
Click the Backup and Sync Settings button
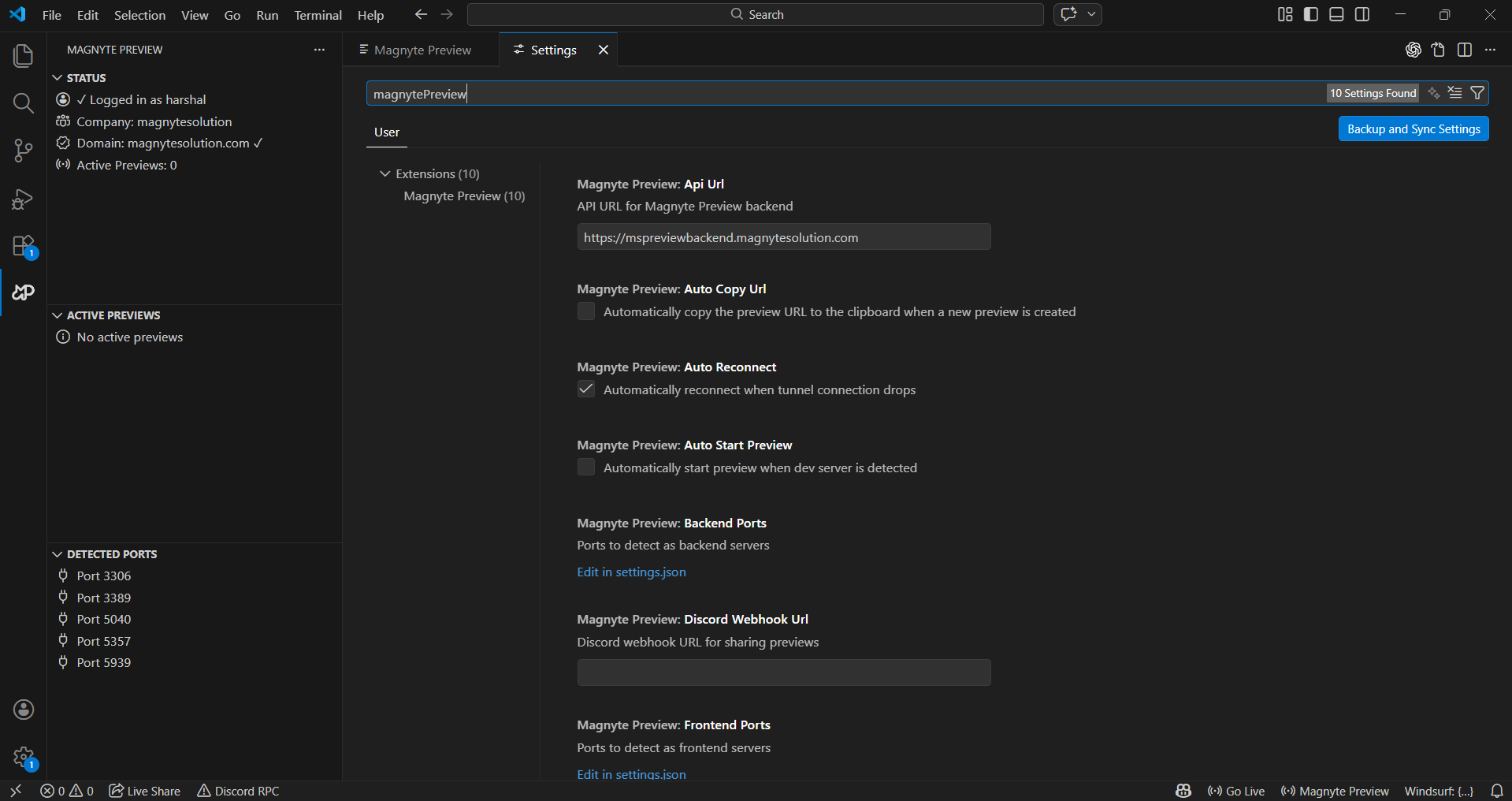1413,129
